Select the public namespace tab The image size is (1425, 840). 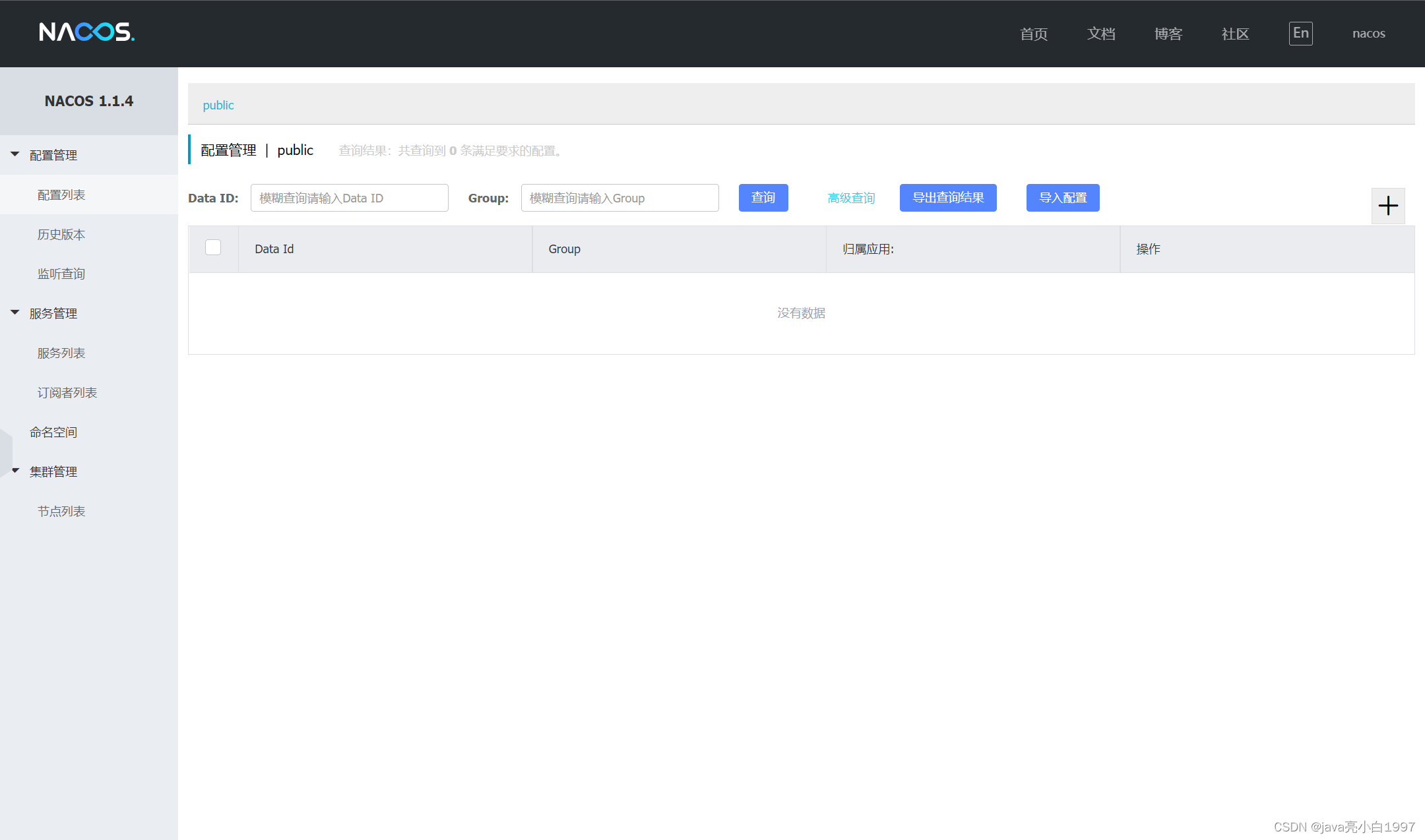point(218,105)
